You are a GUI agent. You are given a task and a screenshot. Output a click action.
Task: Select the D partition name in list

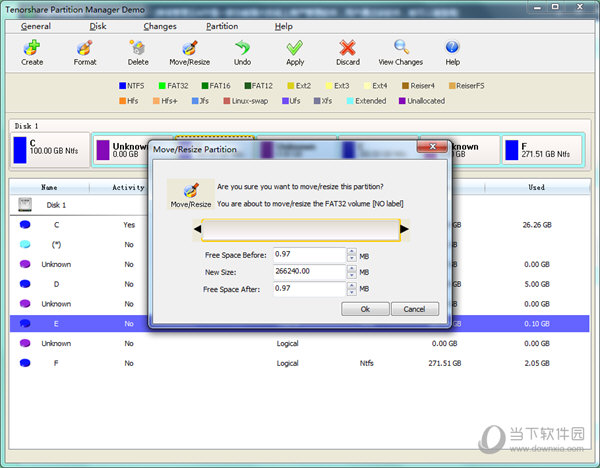56,284
